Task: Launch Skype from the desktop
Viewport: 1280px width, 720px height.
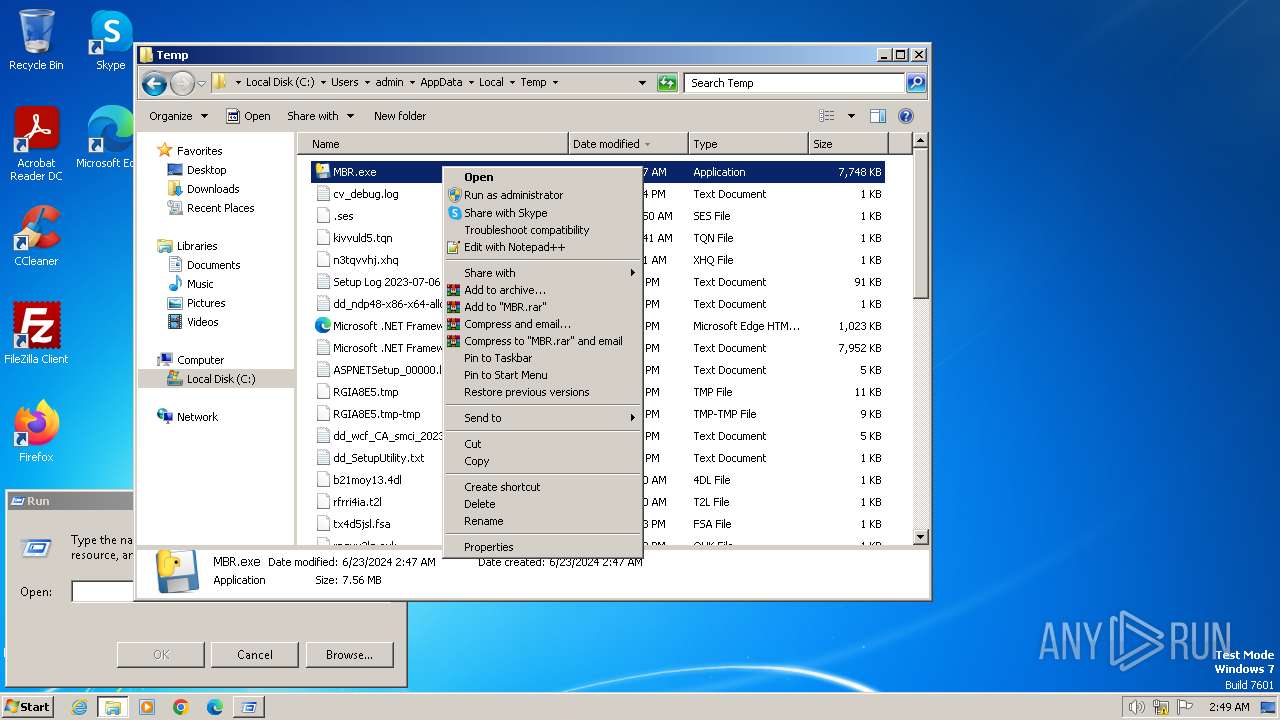Action: (110, 40)
